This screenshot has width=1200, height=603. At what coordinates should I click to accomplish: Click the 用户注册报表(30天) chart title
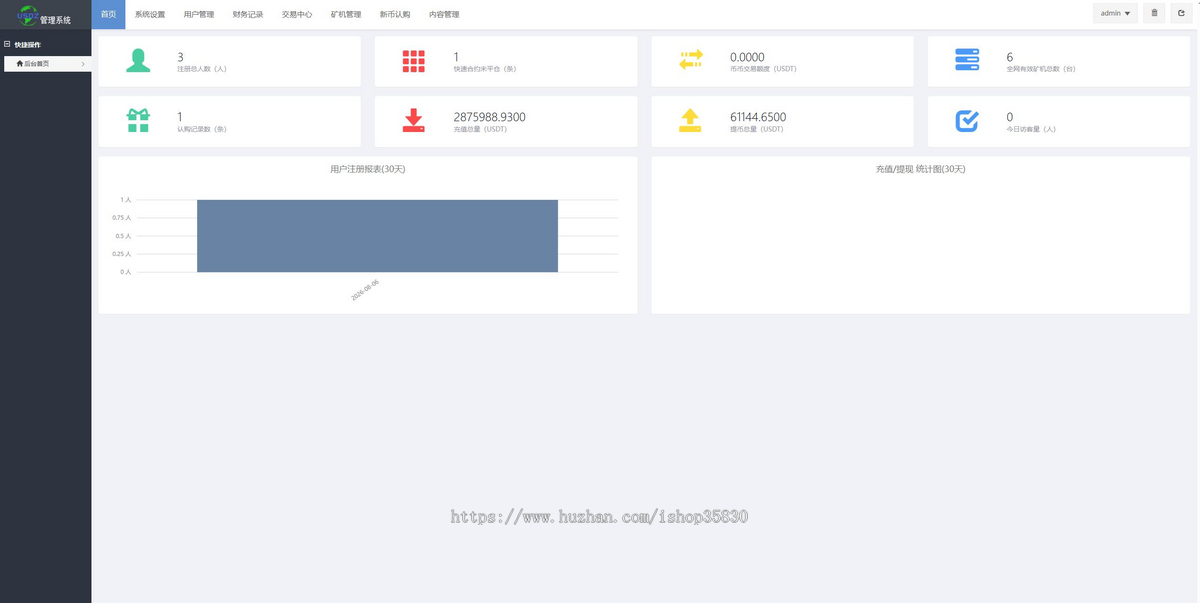point(368,169)
